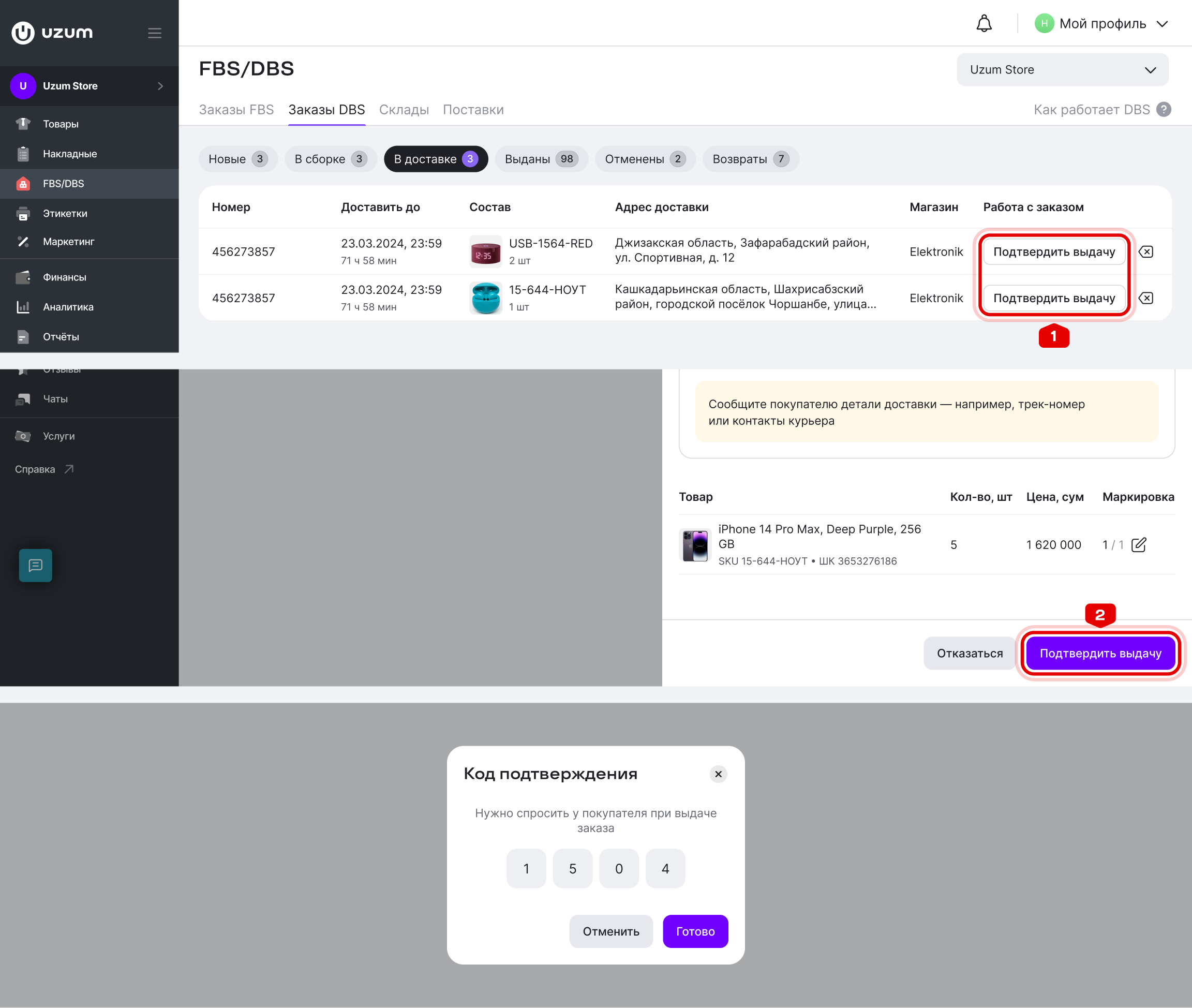Cancel order with USB-1564-RED via cross icon
Screen dimensions: 1192x1008
pos(1146,252)
